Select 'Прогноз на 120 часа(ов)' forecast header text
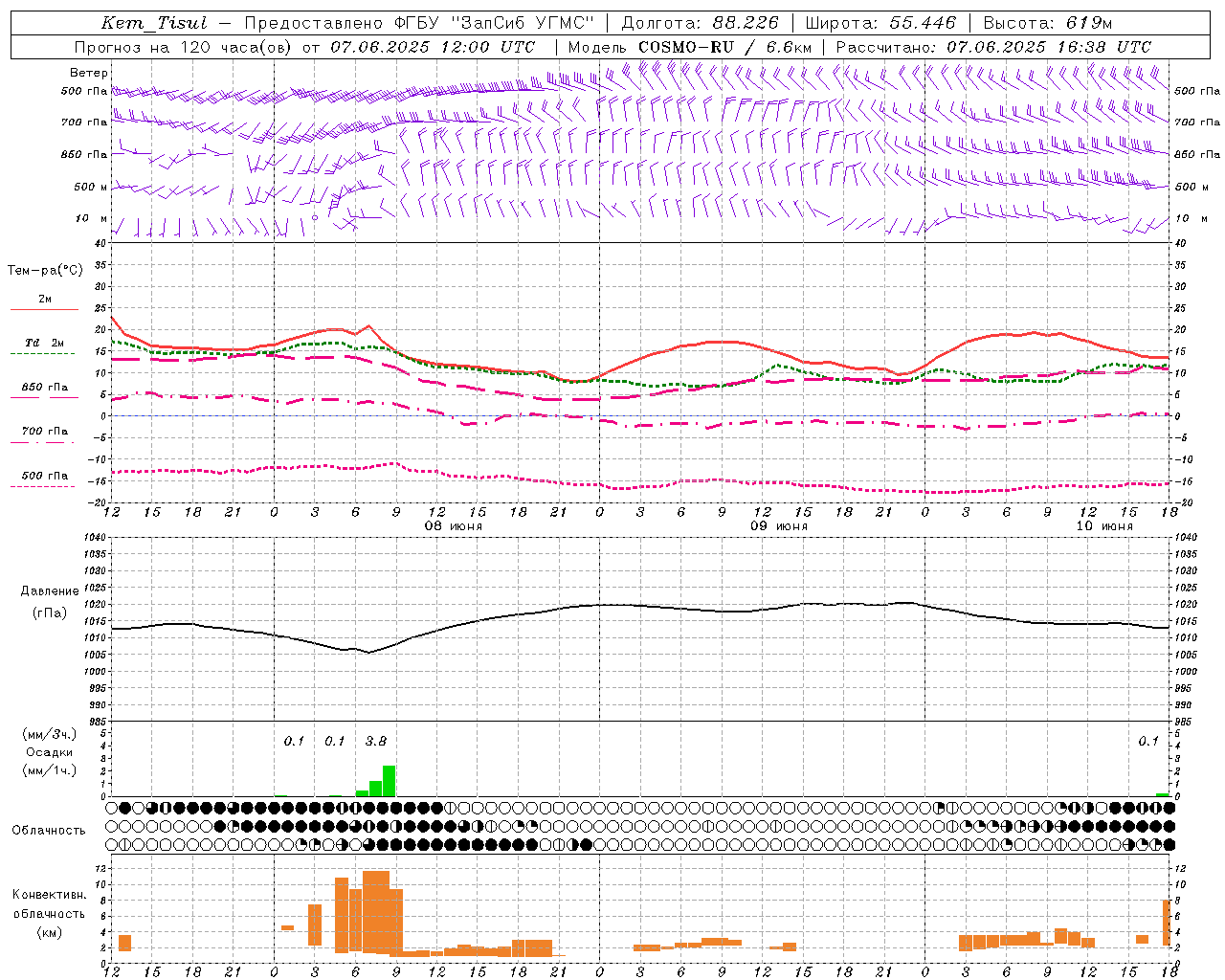The width and height of the screenshot is (1225, 980). pyautogui.click(x=184, y=47)
